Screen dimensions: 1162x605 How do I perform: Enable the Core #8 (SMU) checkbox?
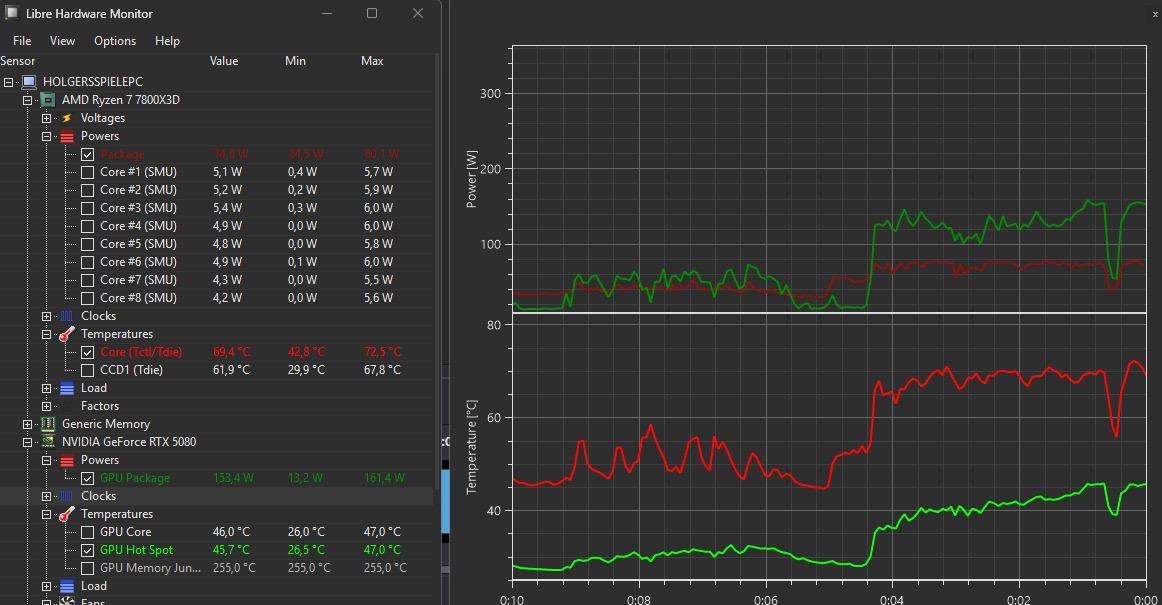[87, 298]
